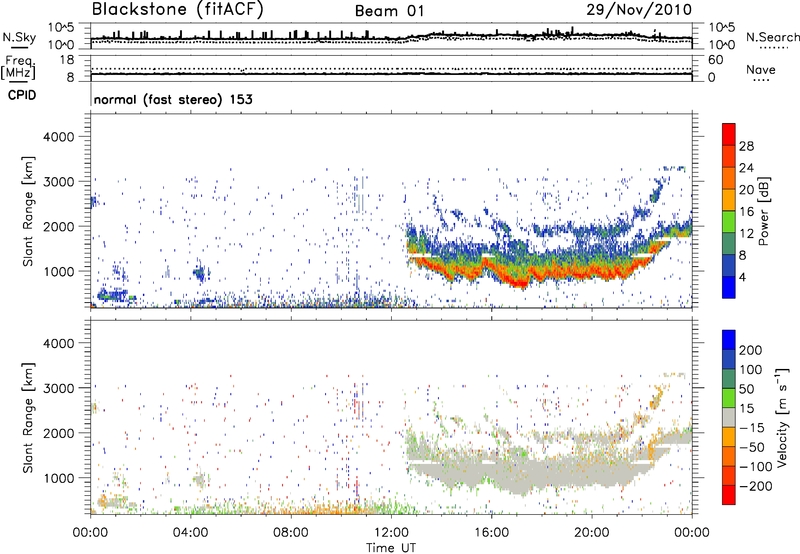Select the "Beam 01" heading
The image size is (800, 554).
pos(389,11)
